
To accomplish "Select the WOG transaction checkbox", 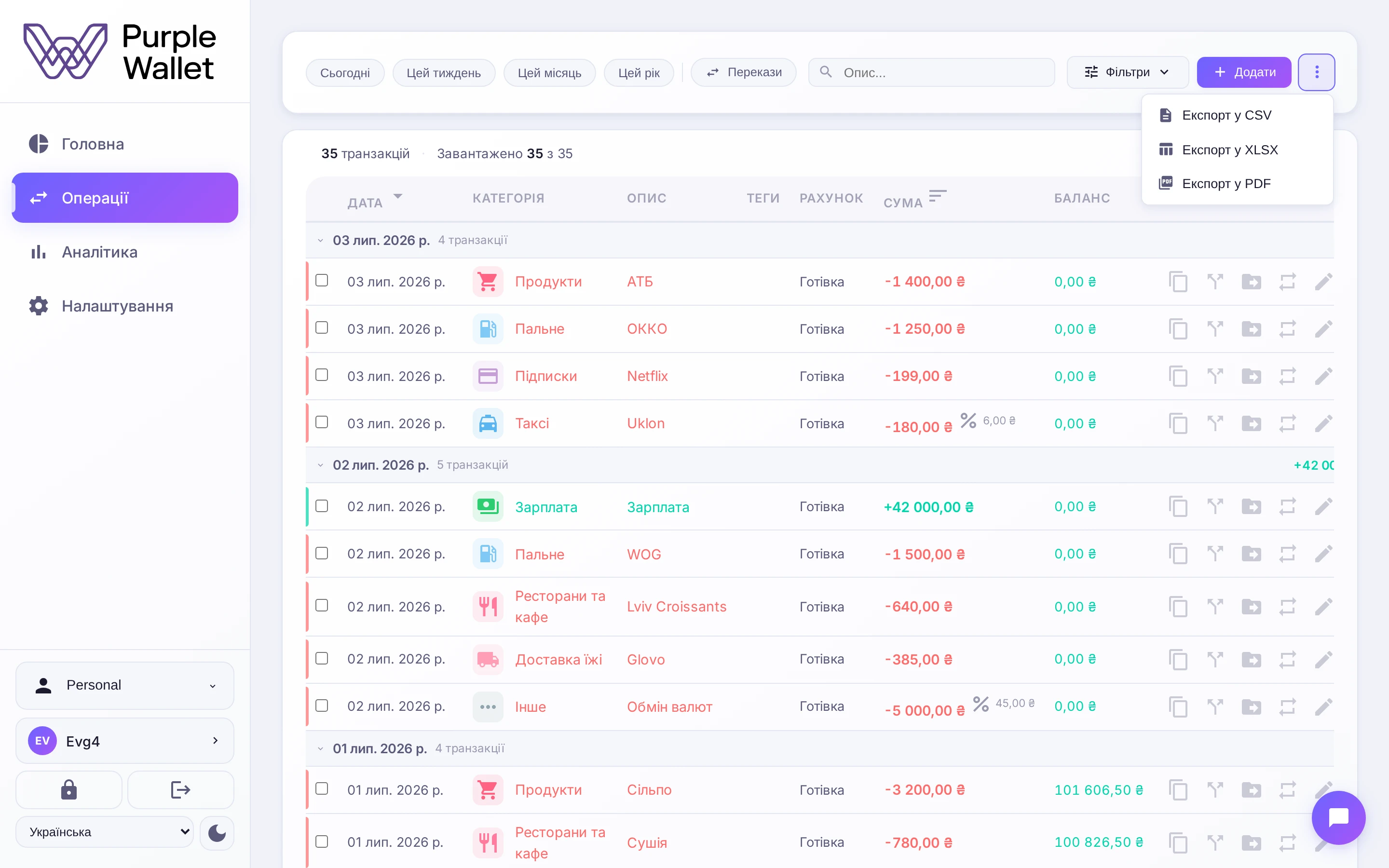I will pyautogui.click(x=321, y=553).
